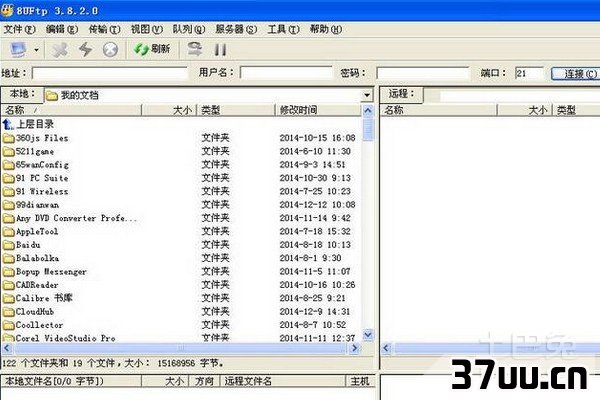Select the Bopup Messenger folder icon

(x=8, y=272)
